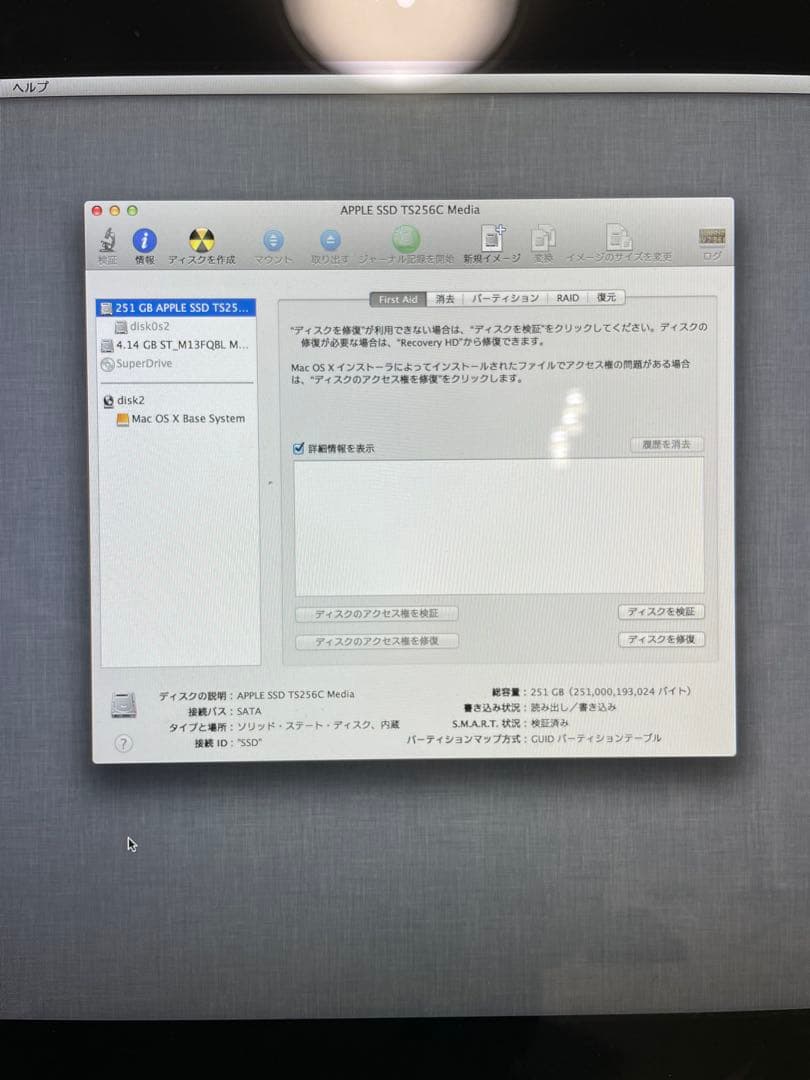This screenshot has width=810, height=1080.
Task: Click ジャーナル記録を開始 journaling icon
Action: 404,240
